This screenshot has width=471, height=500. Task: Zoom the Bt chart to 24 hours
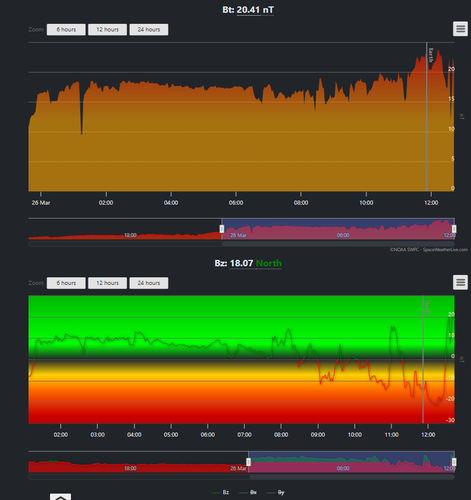coord(149,29)
